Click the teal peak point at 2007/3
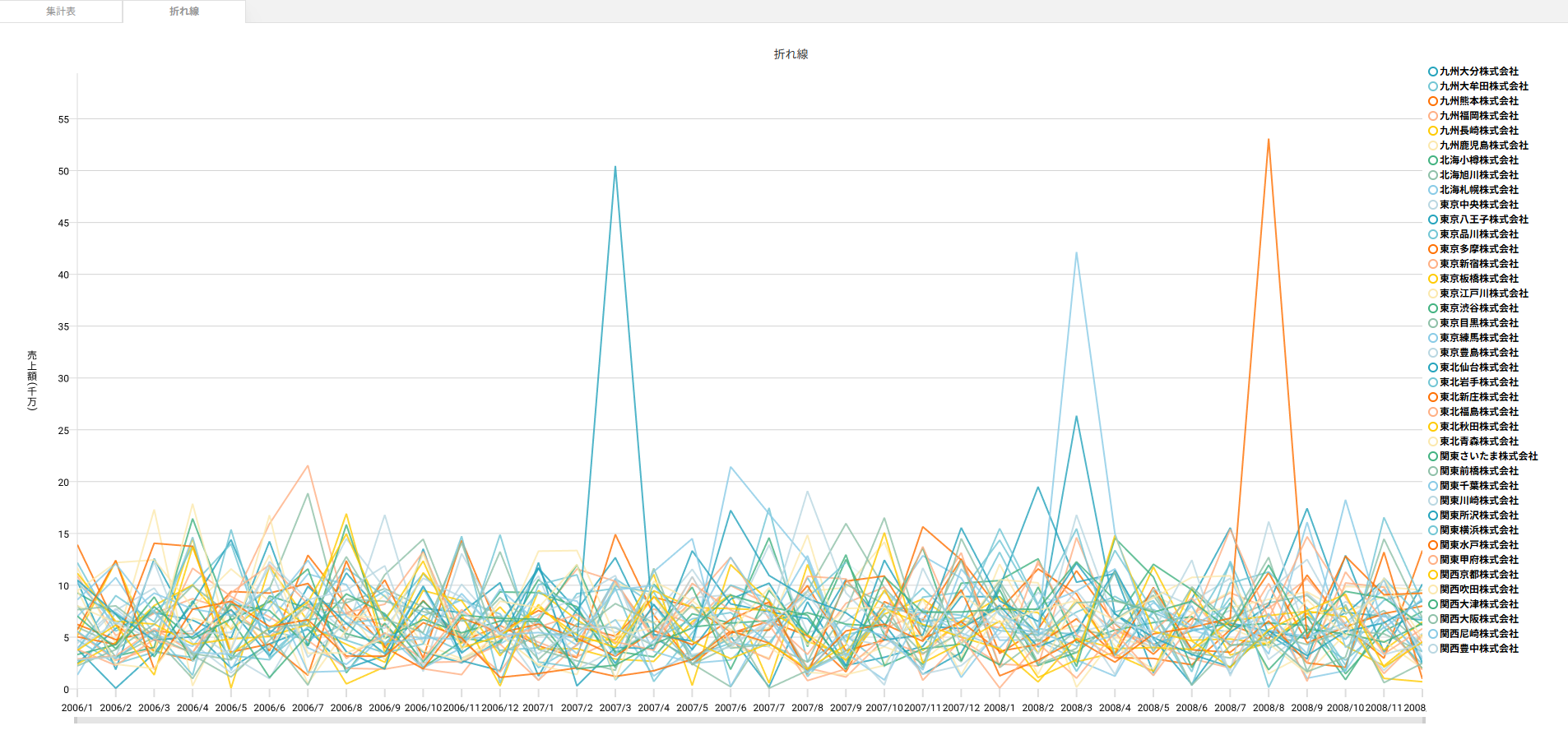 (615, 167)
